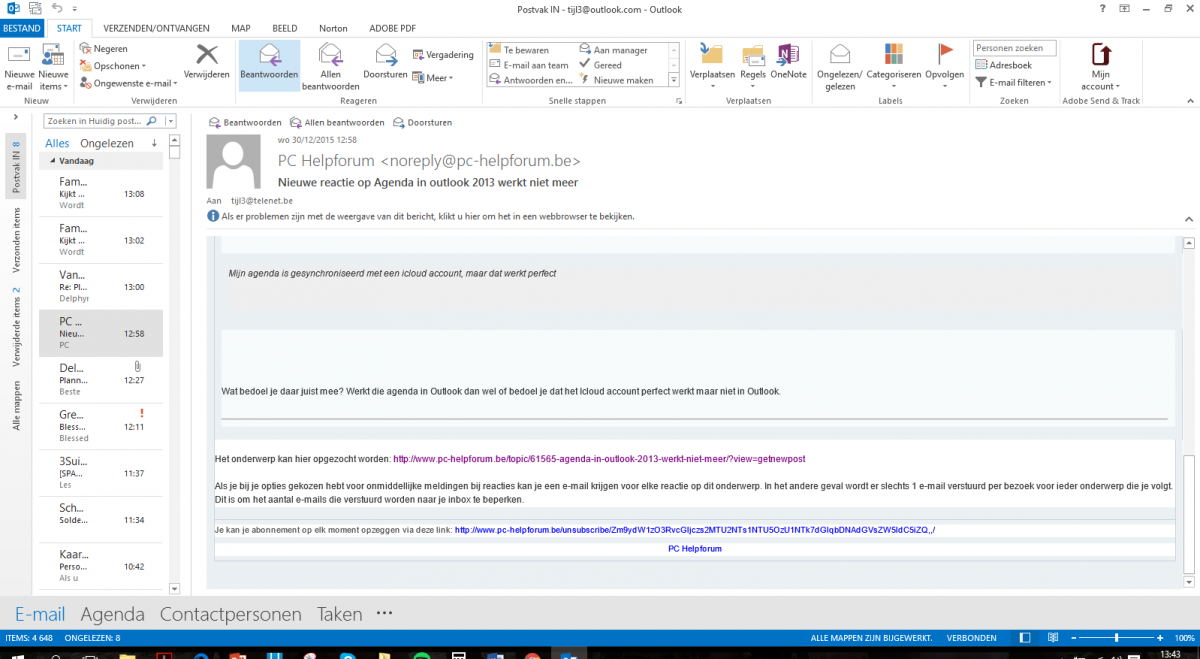Select the Aan manager quick step
This screenshot has width=1200, height=659.
pos(613,50)
